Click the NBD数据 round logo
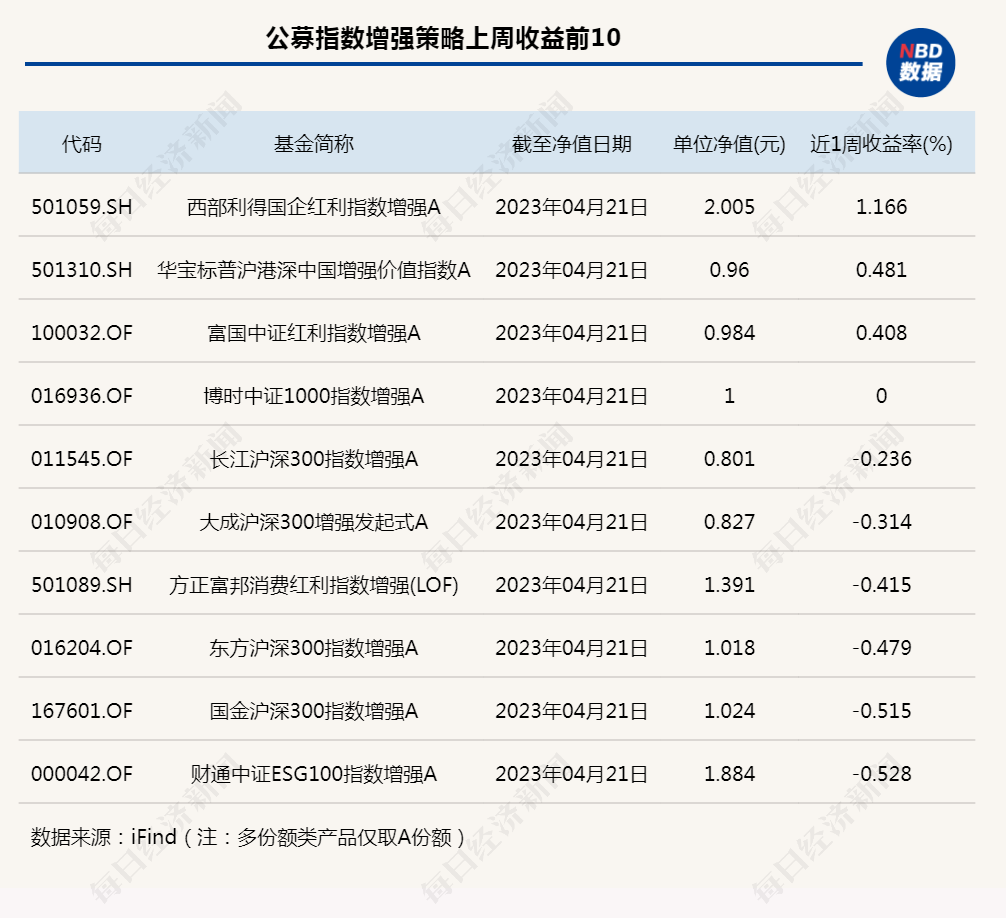Viewport: 1006px width, 918px height. click(x=921, y=63)
